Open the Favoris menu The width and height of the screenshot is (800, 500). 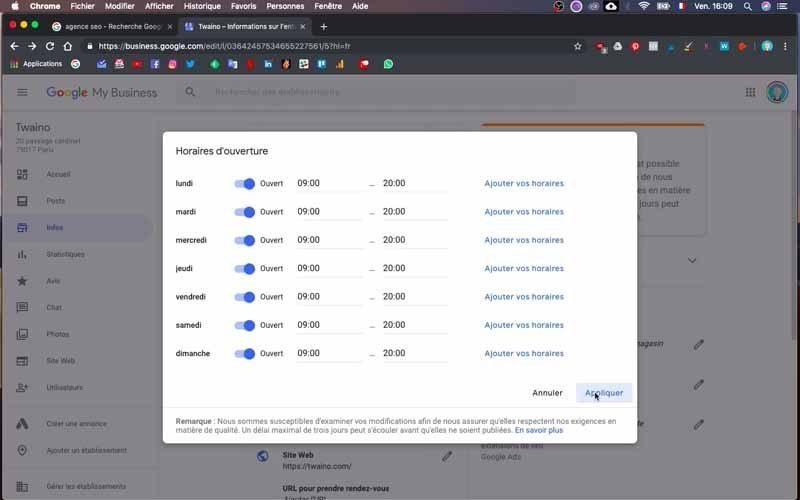(243, 6)
